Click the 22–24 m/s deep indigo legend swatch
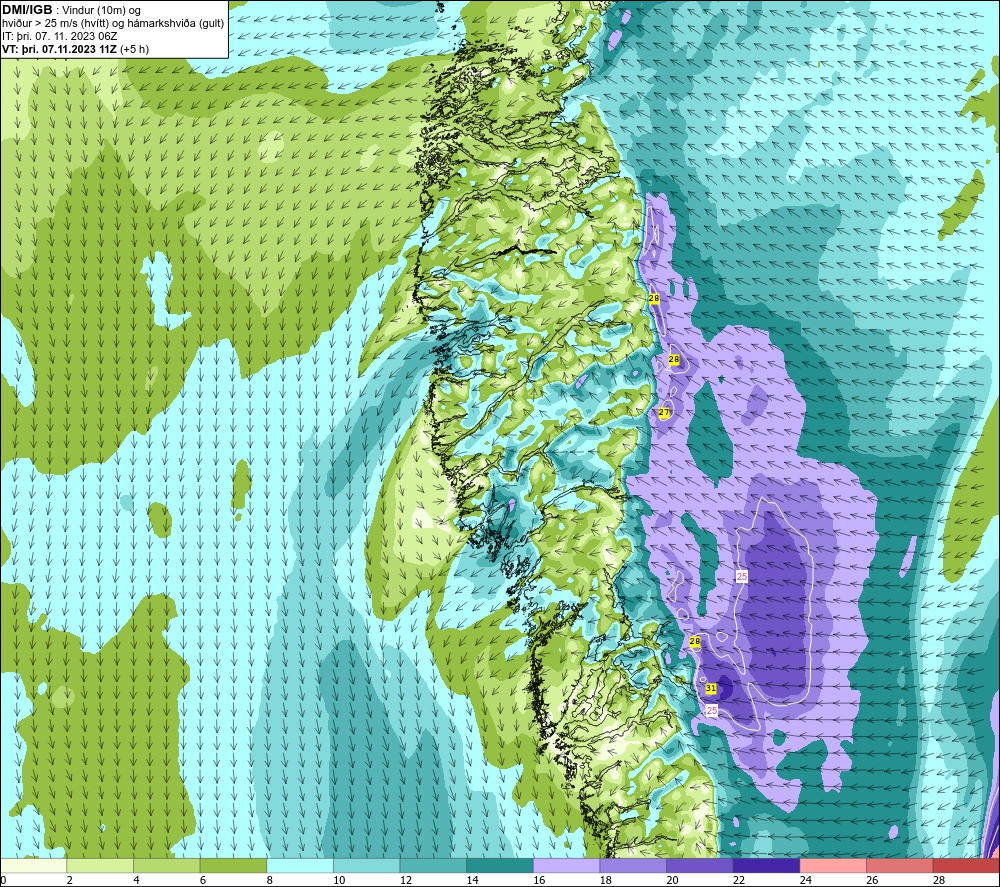Screen dimensions: 1000x887 pos(767,865)
